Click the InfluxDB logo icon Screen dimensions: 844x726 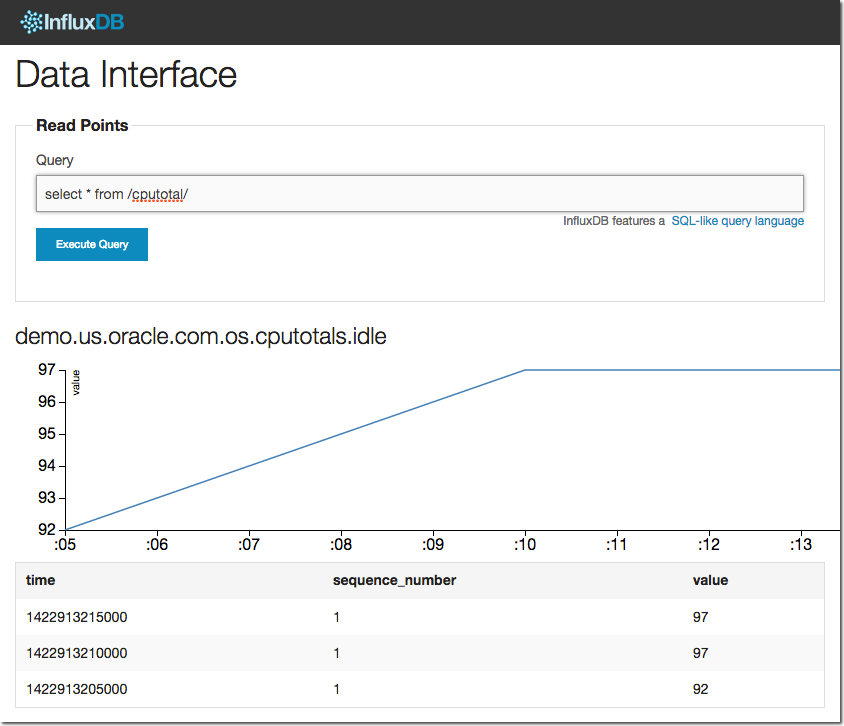(31, 21)
